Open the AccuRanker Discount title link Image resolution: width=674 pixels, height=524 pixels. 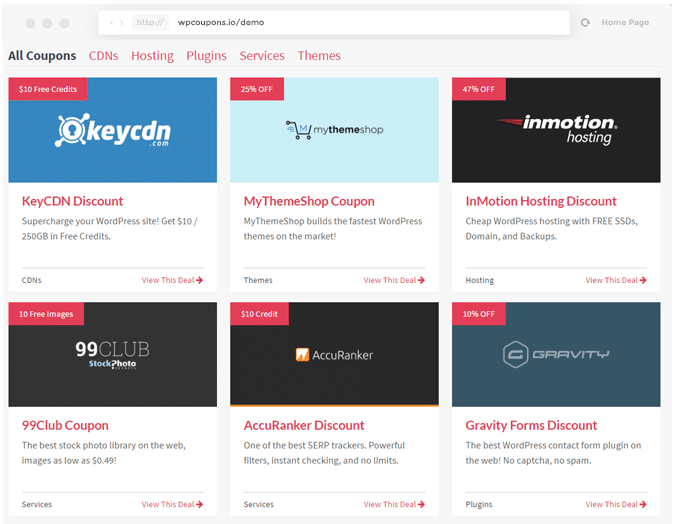click(304, 426)
